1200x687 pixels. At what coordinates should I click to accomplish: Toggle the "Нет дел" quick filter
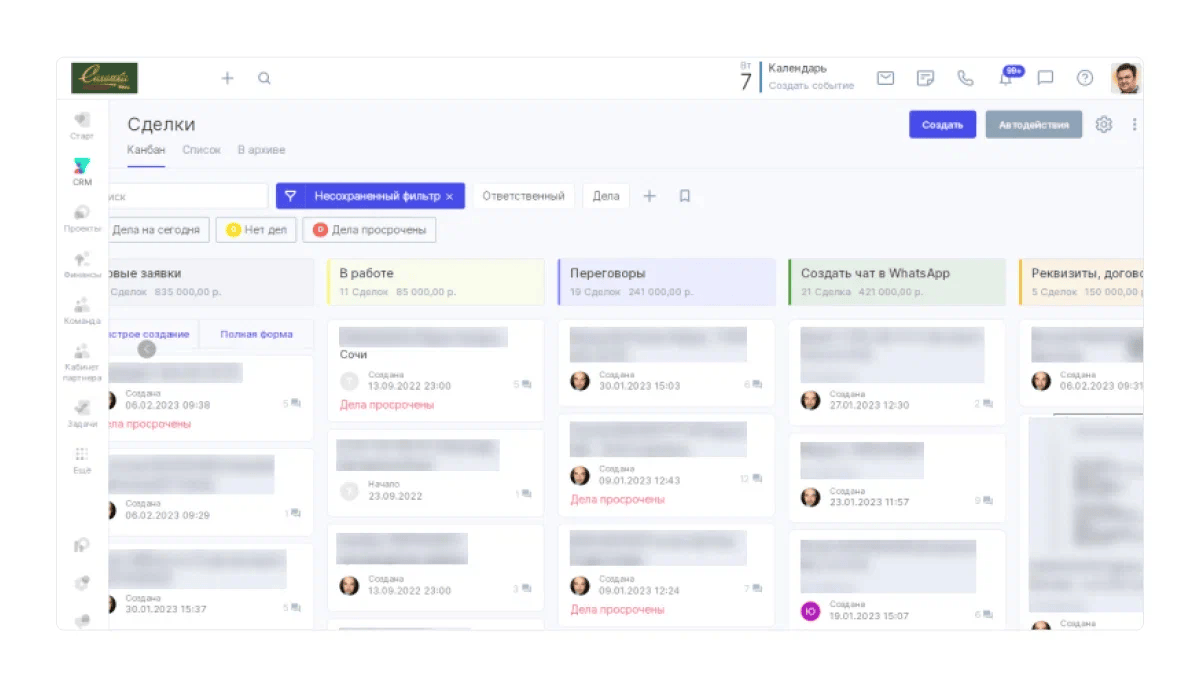(256, 230)
